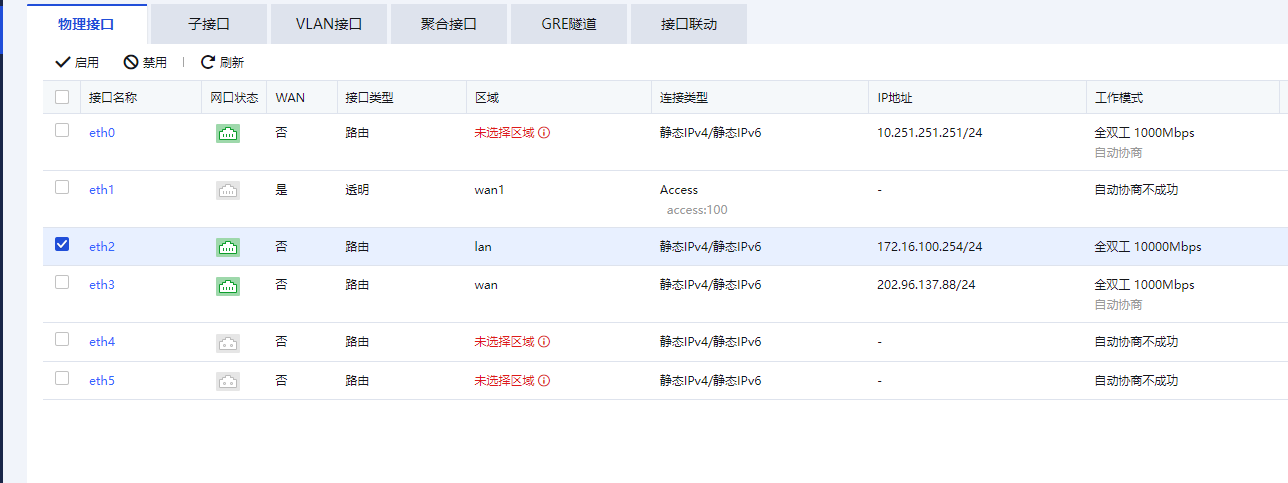Image resolution: width=1288 pixels, height=483 pixels.
Task: Open the VLAN接口 tab
Action: (328, 24)
